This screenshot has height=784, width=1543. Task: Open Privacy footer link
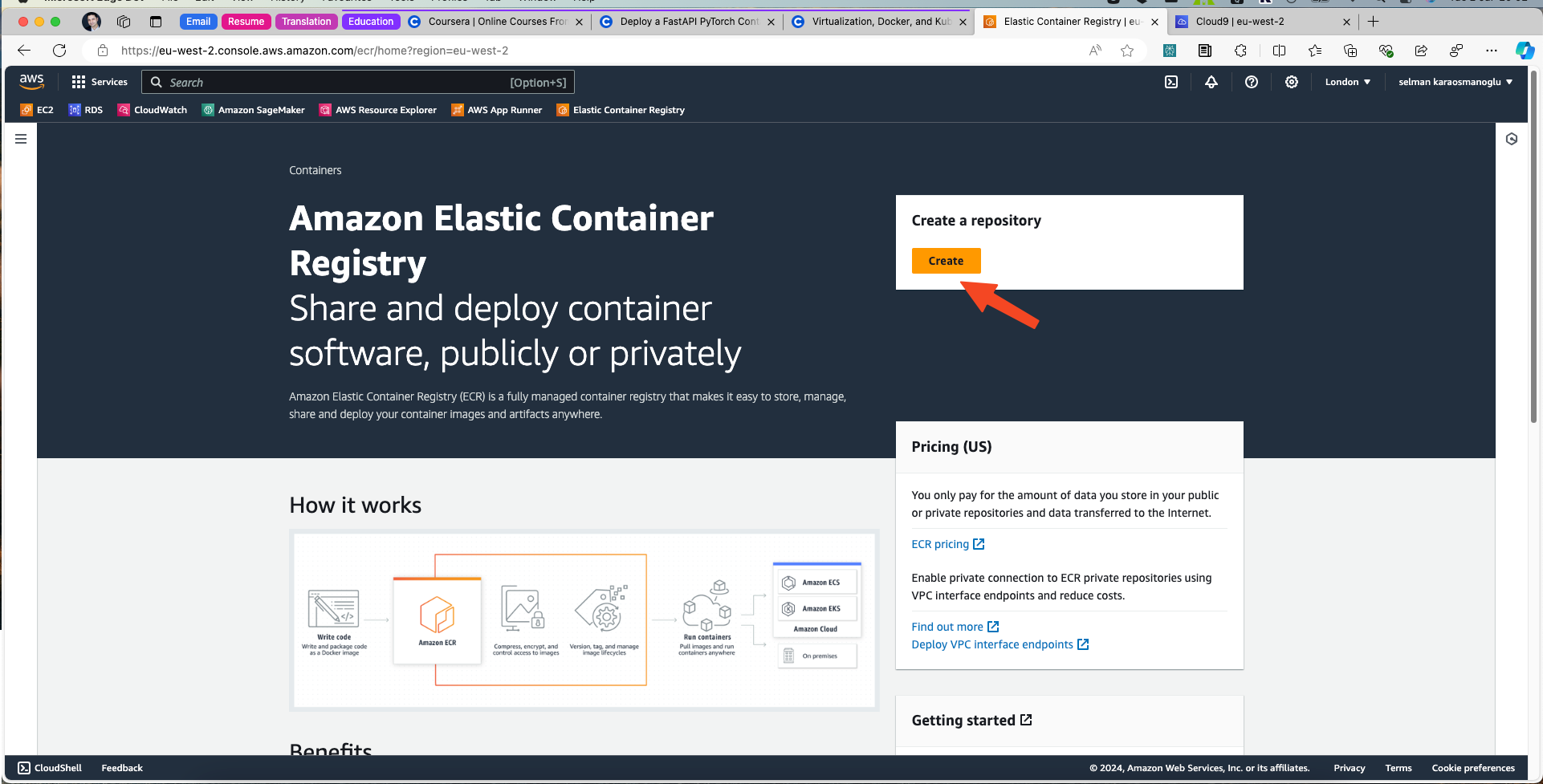click(1349, 768)
